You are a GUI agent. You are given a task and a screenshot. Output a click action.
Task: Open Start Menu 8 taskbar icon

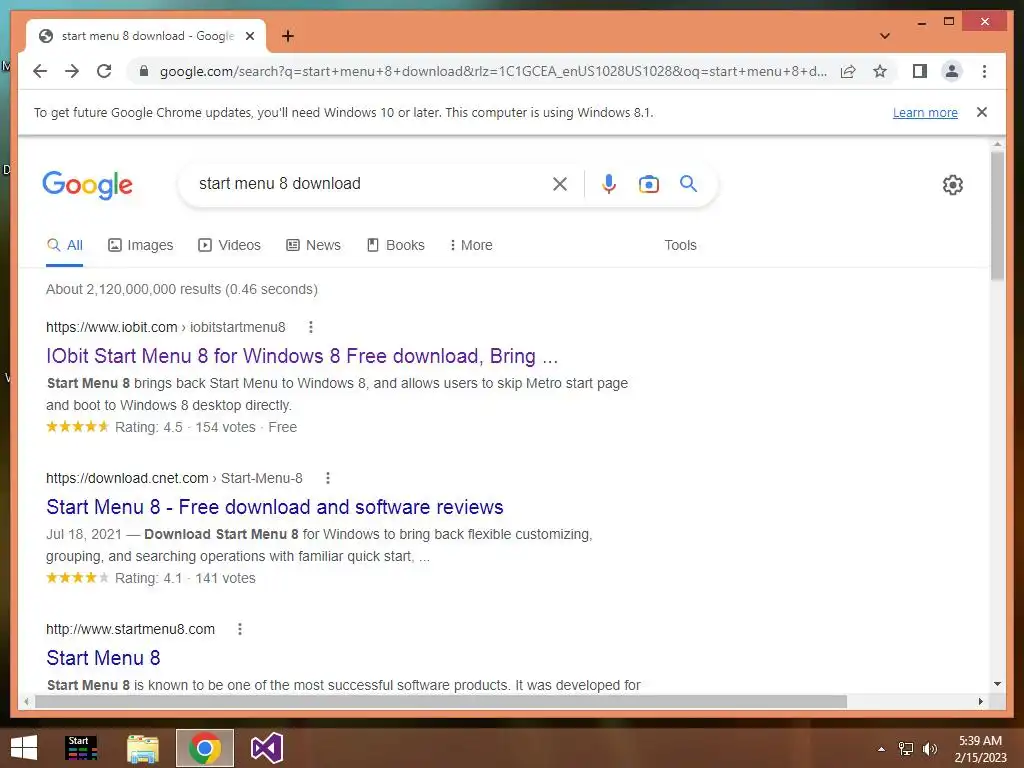[82, 748]
